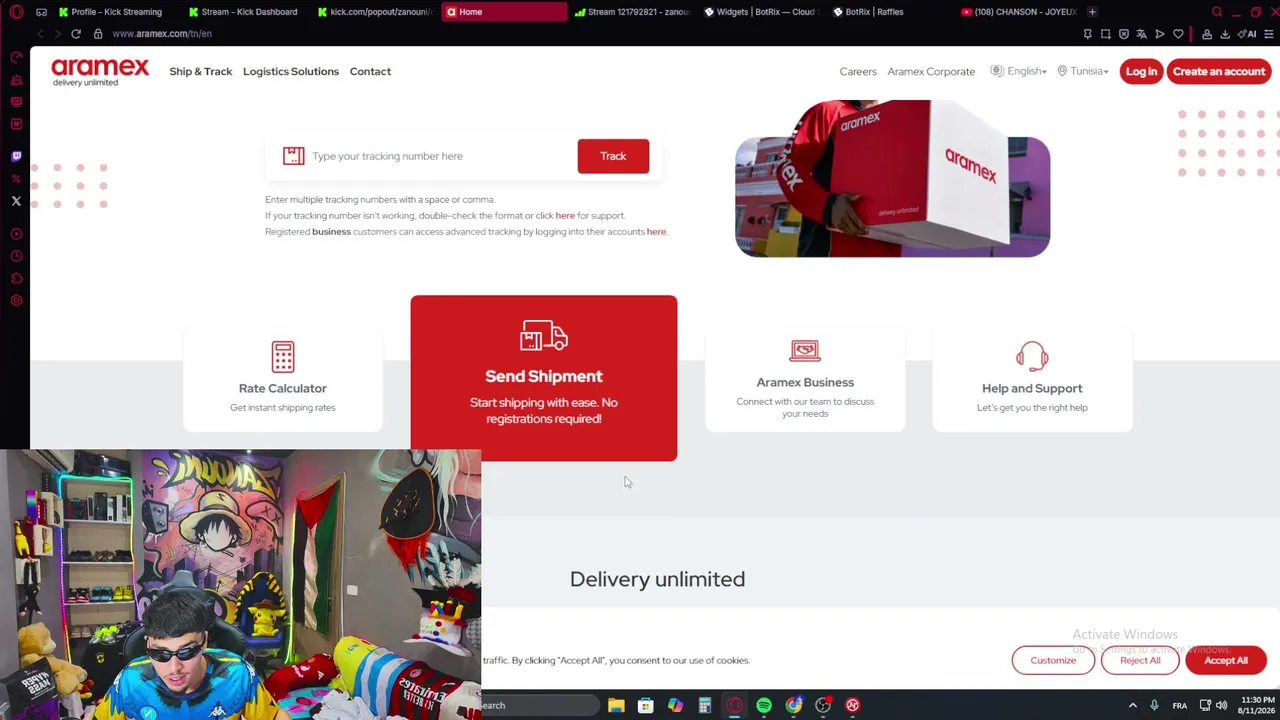Click "here" for tracking format support
1280x720 pixels.
[x=565, y=215]
